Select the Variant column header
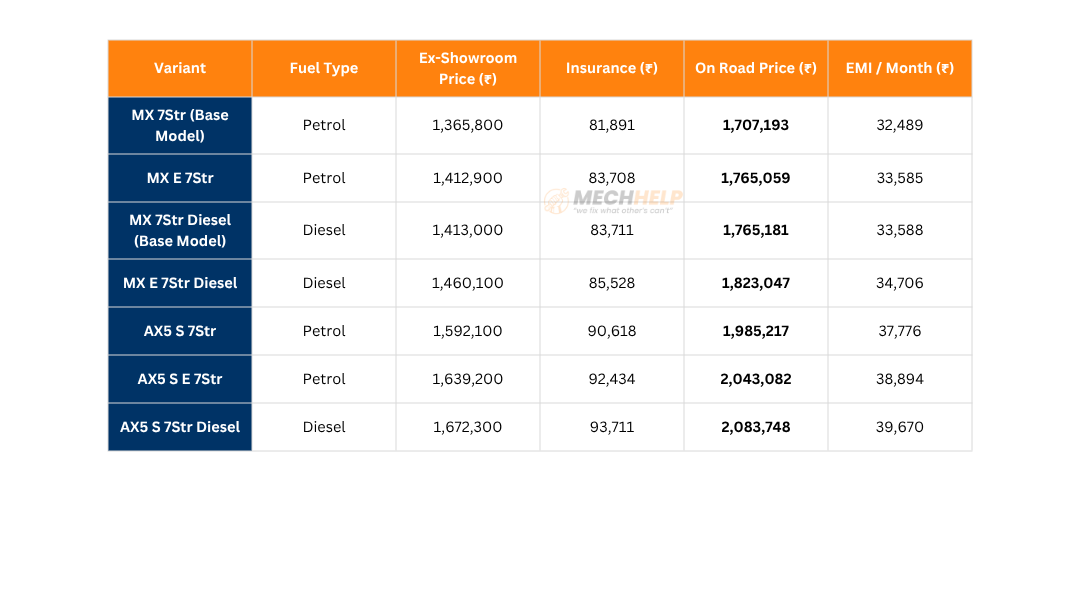The image size is (1080, 608). click(180, 68)
